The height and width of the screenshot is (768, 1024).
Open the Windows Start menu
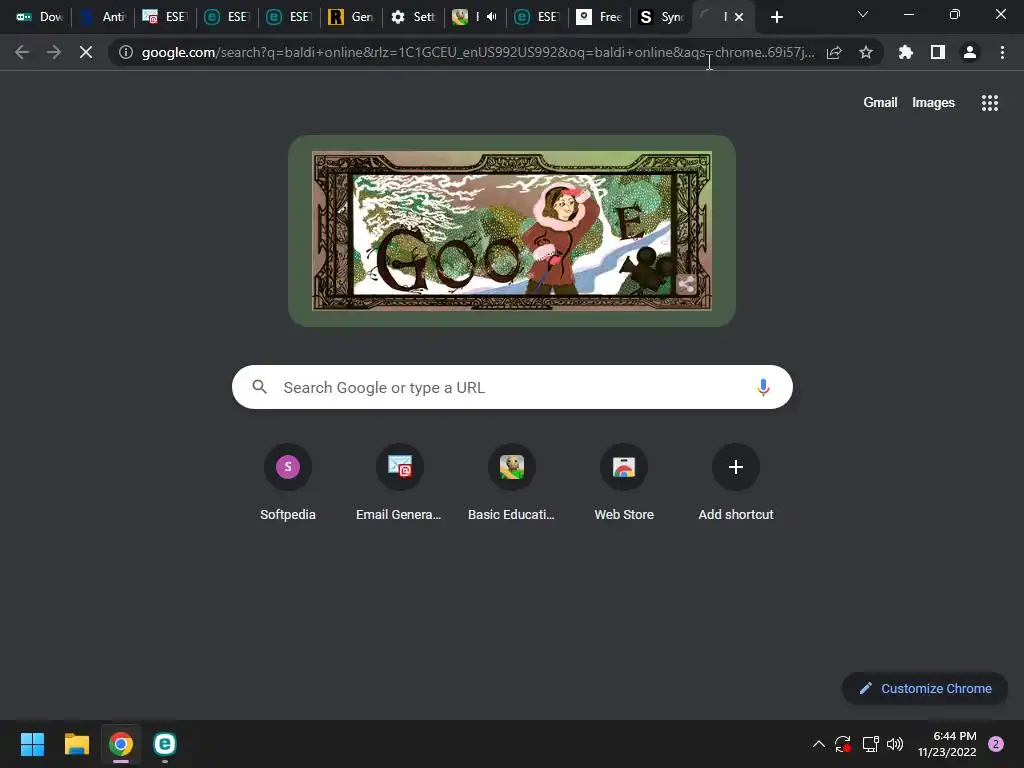tap(33, 744)
